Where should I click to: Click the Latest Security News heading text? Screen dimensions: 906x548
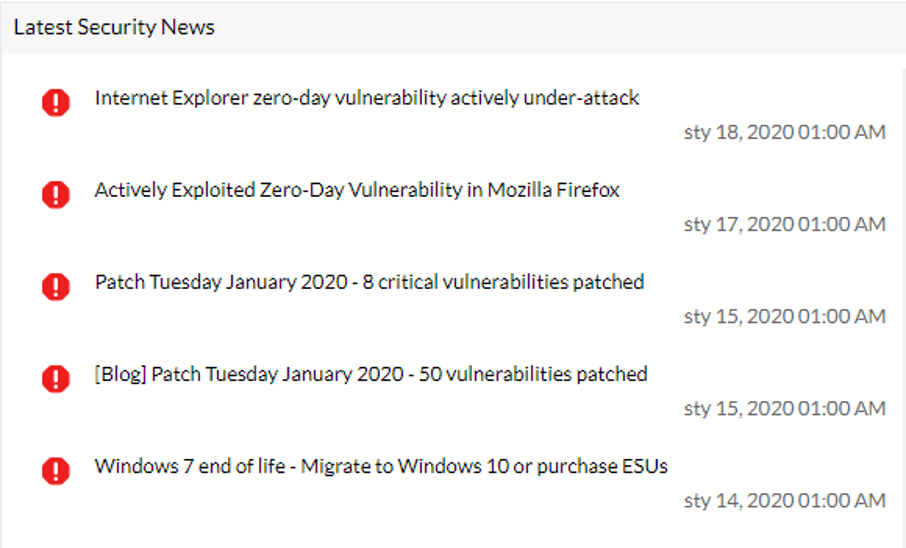[x=114, y=27]
